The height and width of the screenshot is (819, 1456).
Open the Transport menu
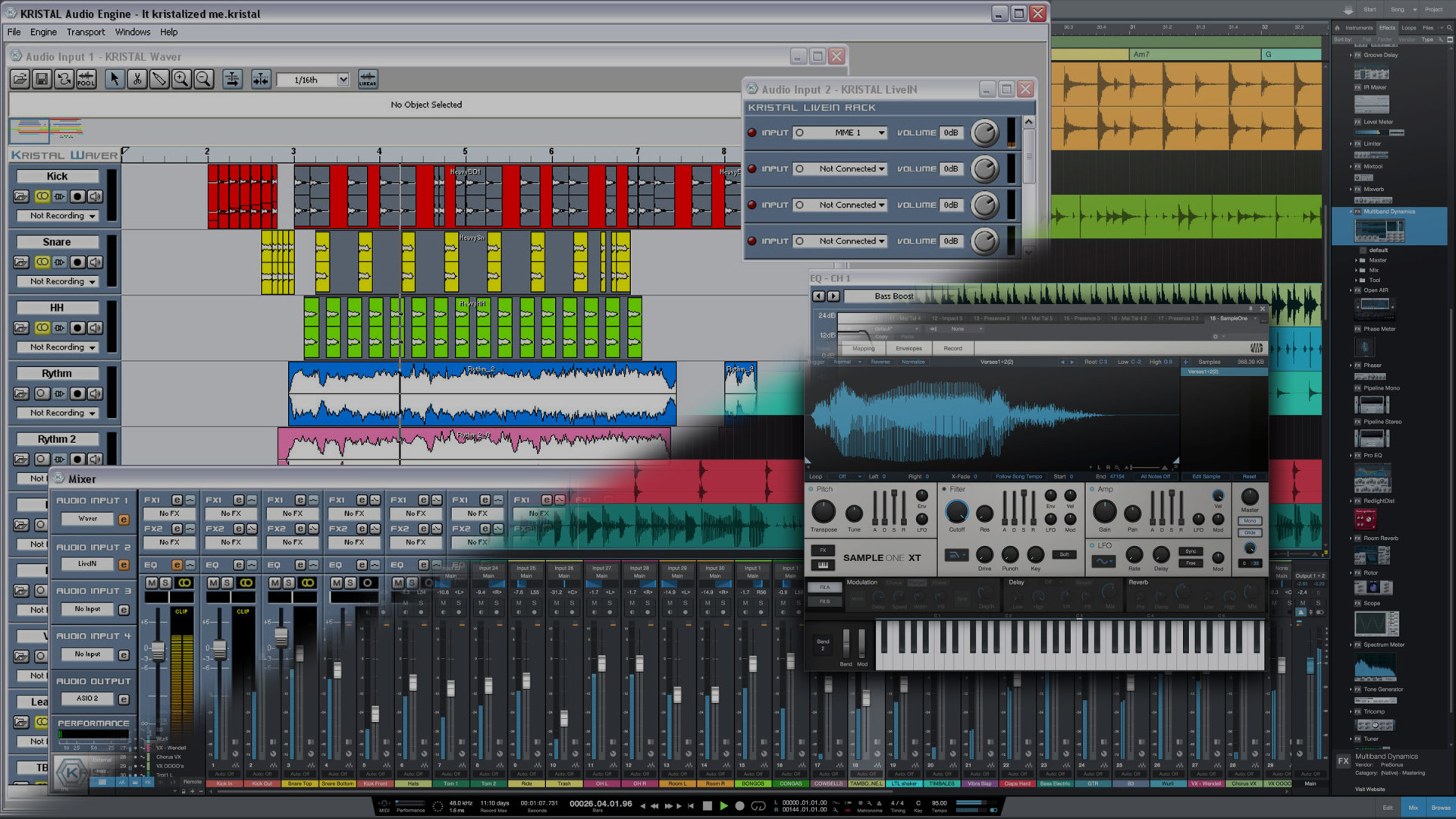click(86, 32)
